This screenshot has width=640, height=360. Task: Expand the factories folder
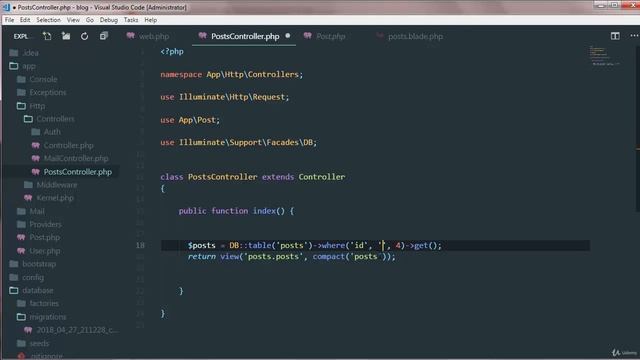(x=44, y=303)
